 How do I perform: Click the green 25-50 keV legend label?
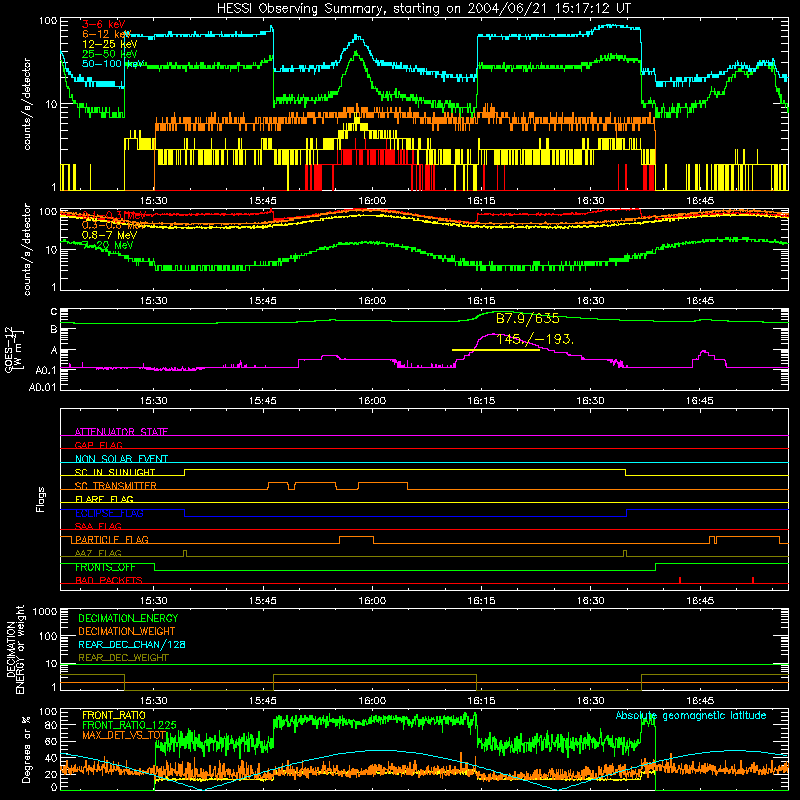click(x=109, y=54)
